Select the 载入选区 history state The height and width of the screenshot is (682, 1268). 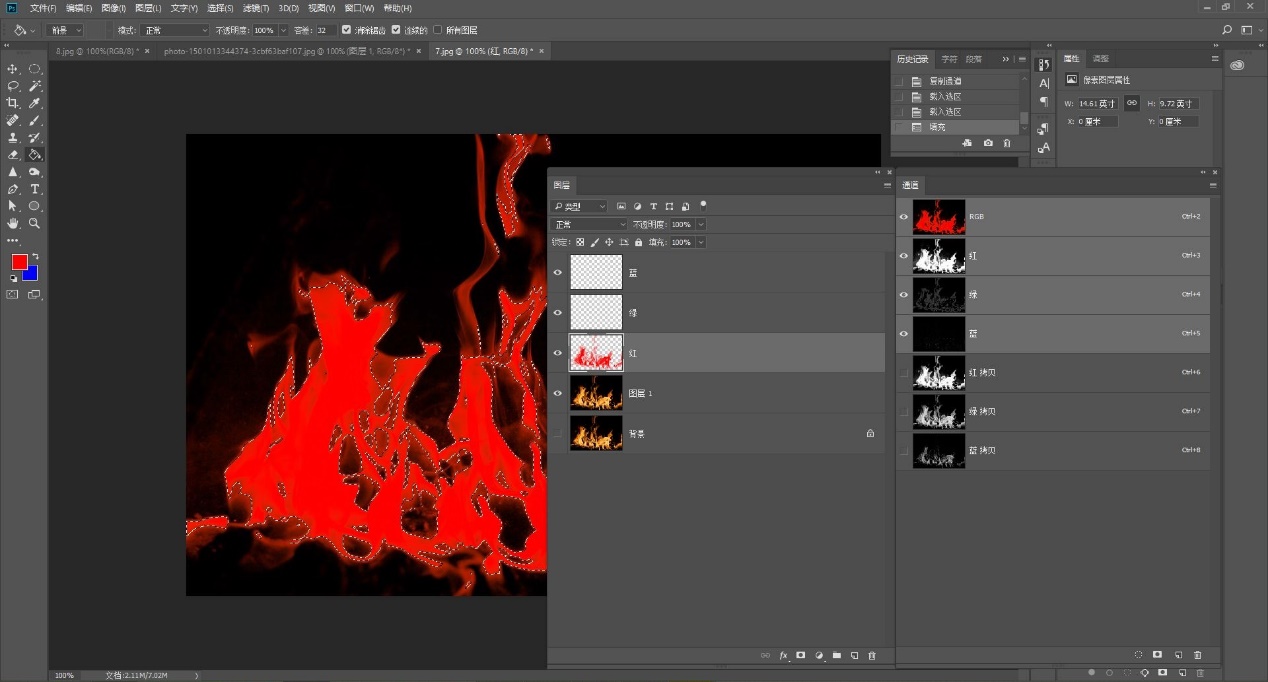click(944, 97)
